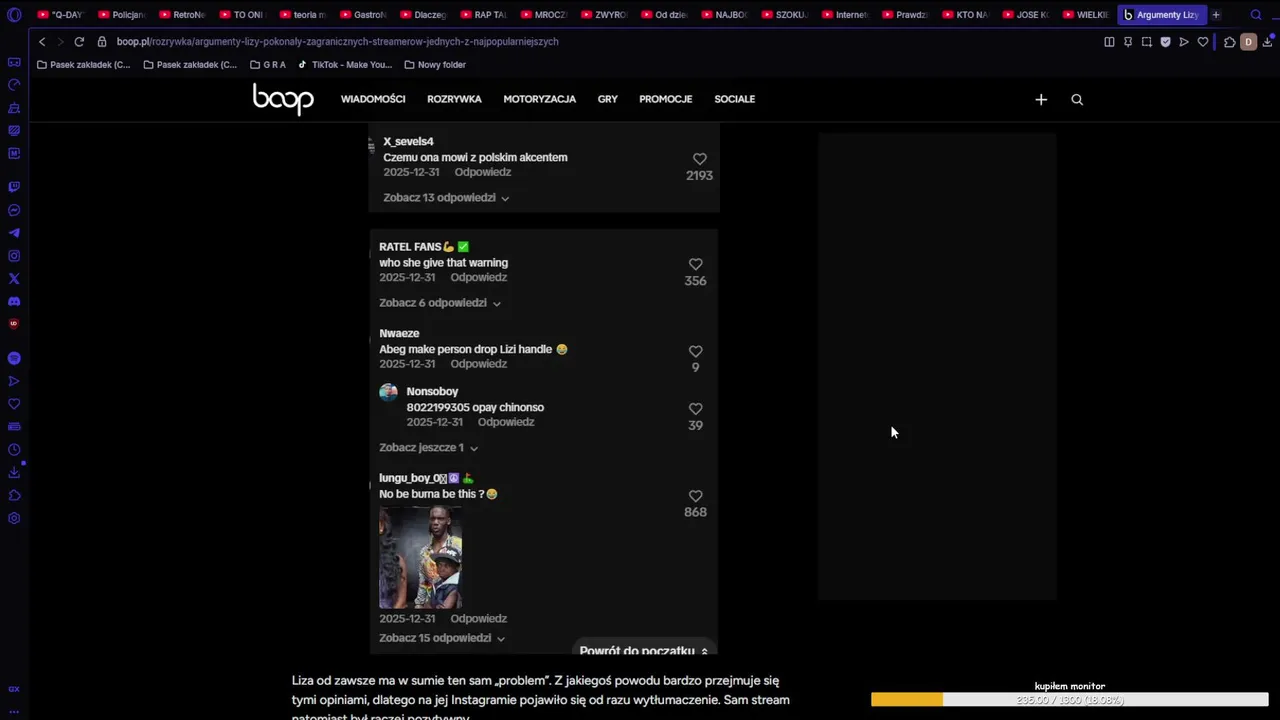This screenshot has width=1280, height=720.
Task: Click Odpowiedz under Nonsoboy comment
Action: click(506, 422)
